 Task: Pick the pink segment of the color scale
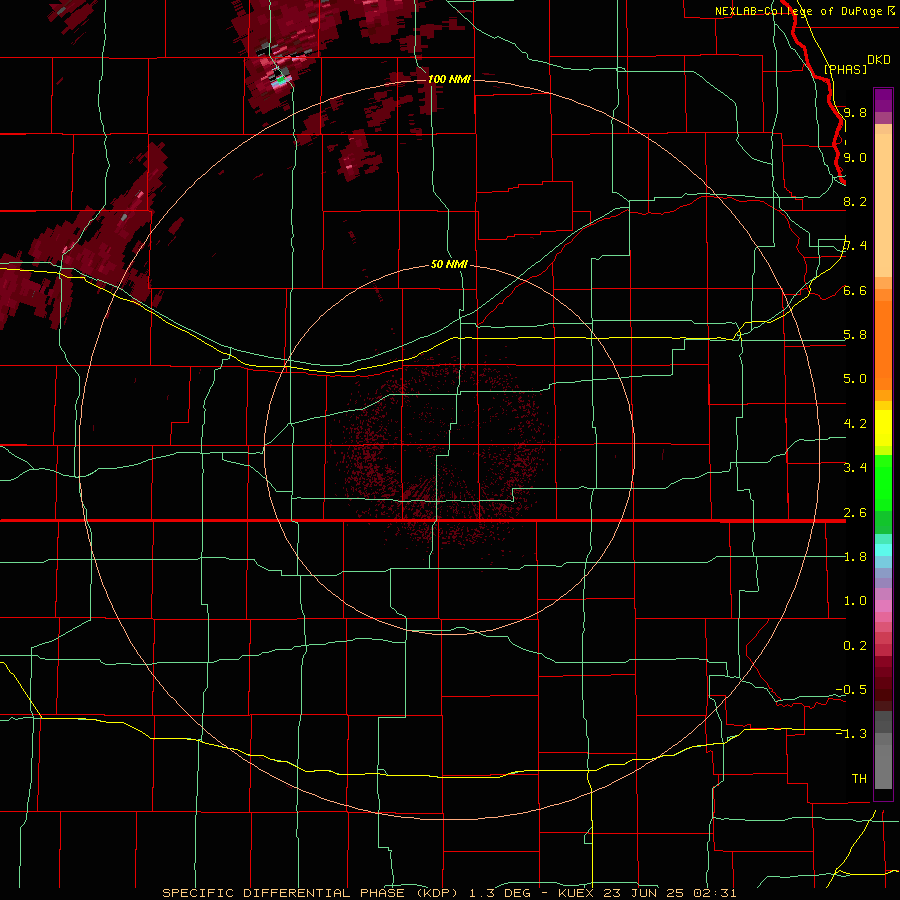click(x=883, y=606)
